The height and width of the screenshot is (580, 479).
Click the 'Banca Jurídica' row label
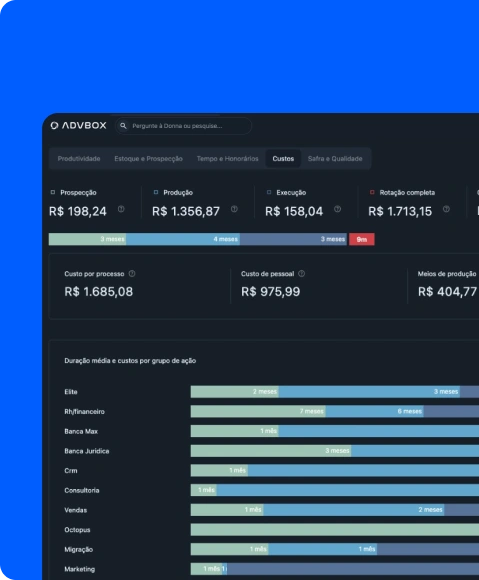(x=87, y=451)
